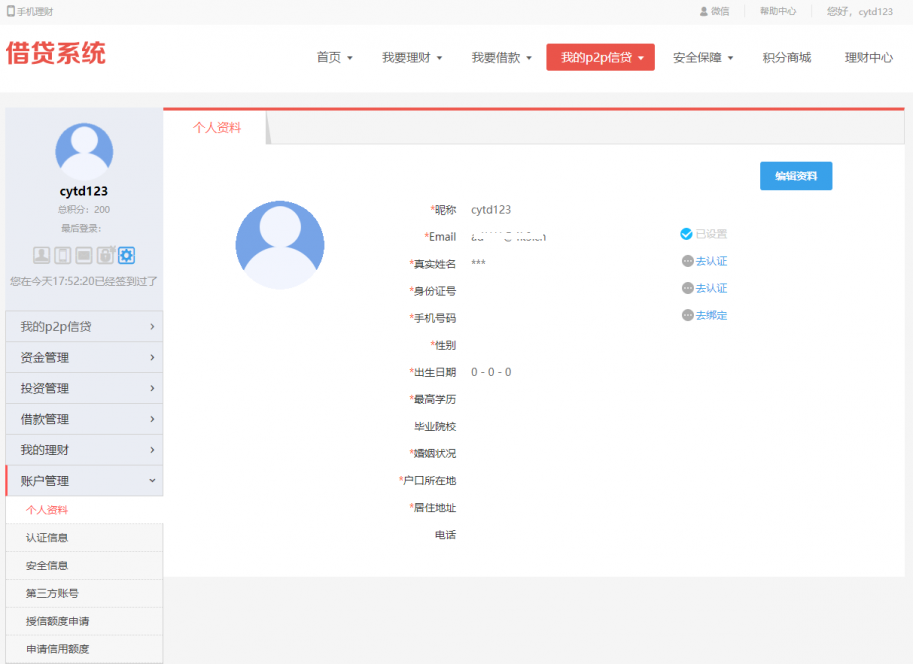Collapse the 账户管理 sidebar section
Image resolution: width=913 pixels, height=664 pixels.
pyautogui.click(x=84, y=481)
